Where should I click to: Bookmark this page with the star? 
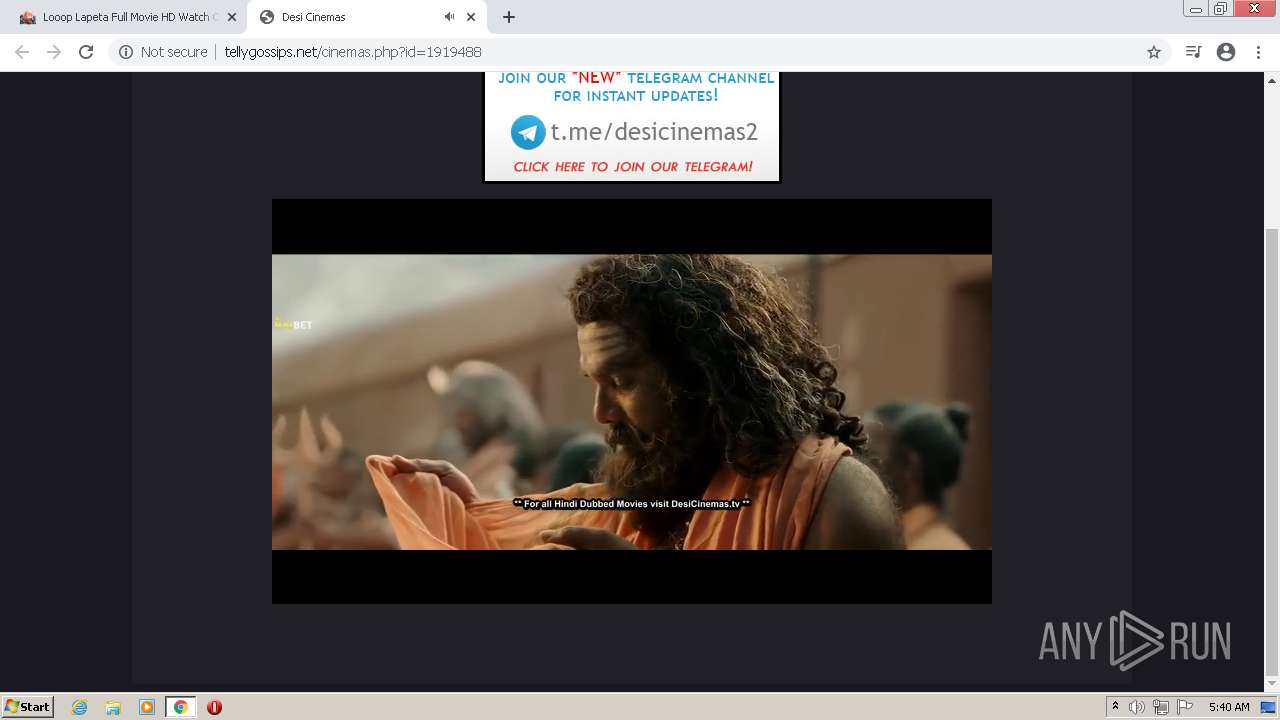(1153, 52)
